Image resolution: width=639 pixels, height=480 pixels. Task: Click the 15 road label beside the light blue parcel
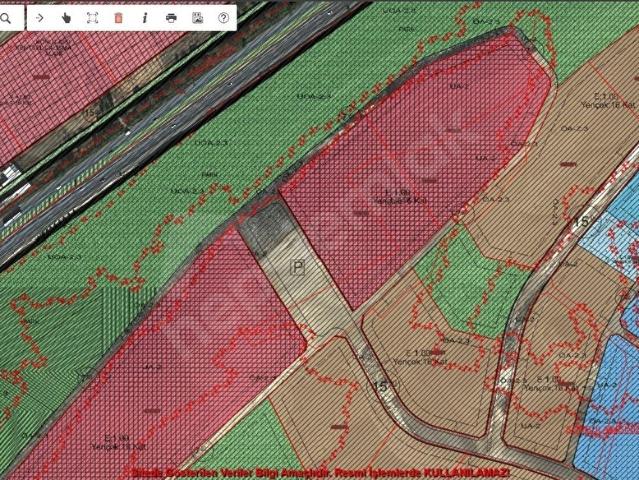click(582, 222)
